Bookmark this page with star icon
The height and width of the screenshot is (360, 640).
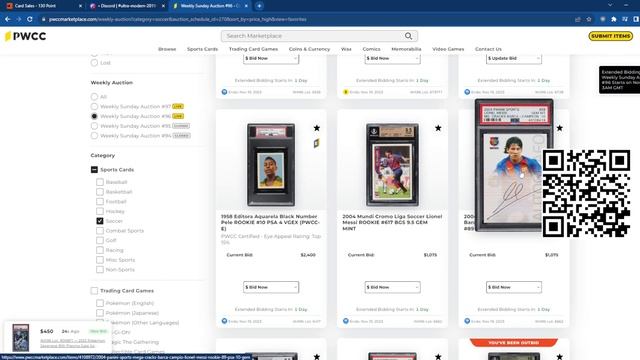(x=589, y=19)
